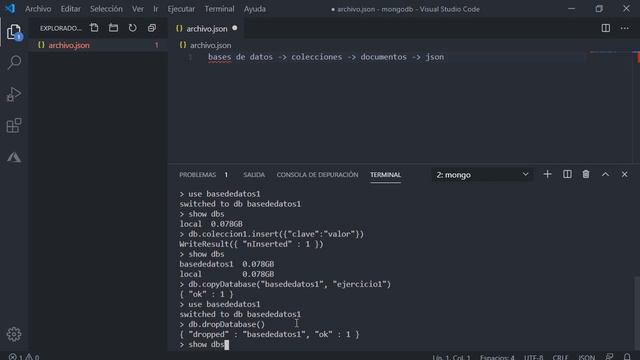Open notifications bell in status bar
The image size is (640, 360).
pyautogui.click(x=627, y=357)
